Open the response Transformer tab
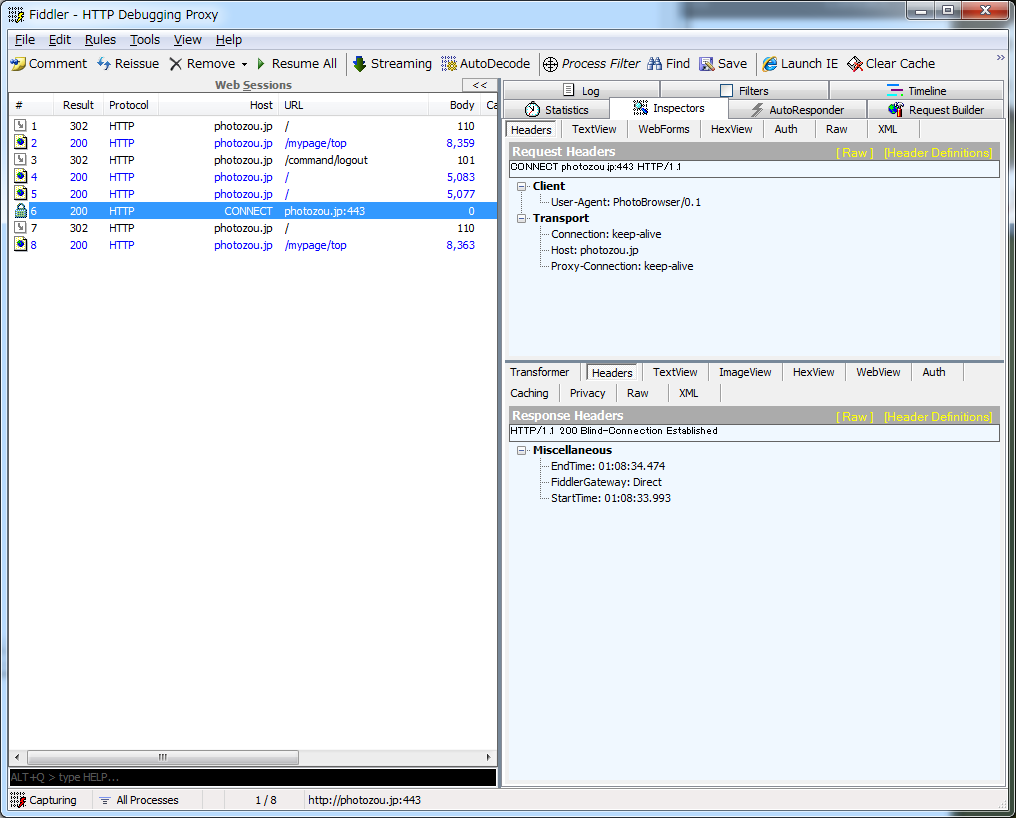This screenshot has width=1016, height=818. 539,372
